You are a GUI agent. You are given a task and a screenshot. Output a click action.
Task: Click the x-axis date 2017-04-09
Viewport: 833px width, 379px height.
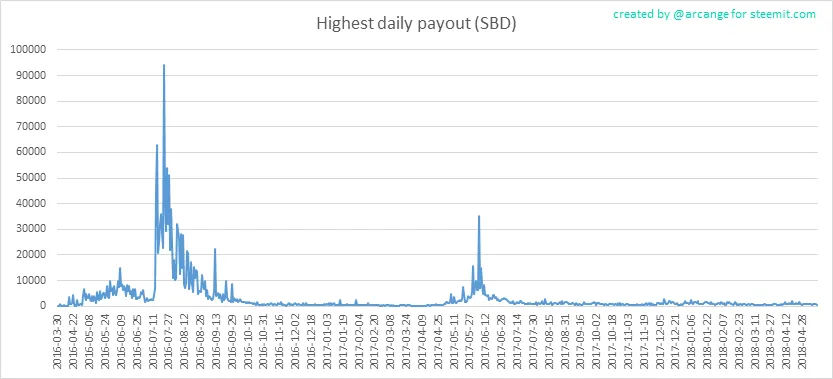coord(421,341)
